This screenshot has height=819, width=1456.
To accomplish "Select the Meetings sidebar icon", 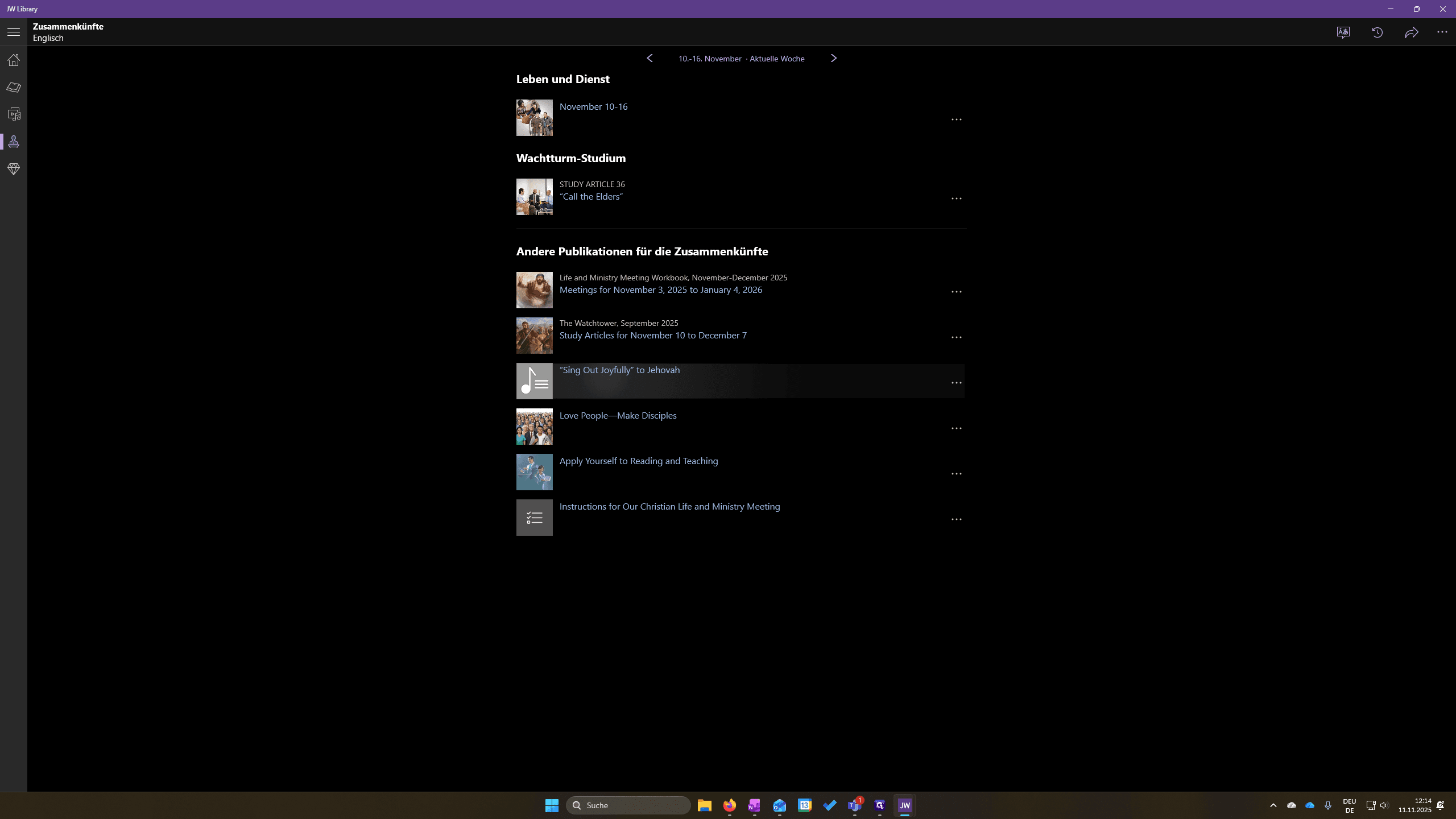I will pyautogui.click(x=14, y=142).
